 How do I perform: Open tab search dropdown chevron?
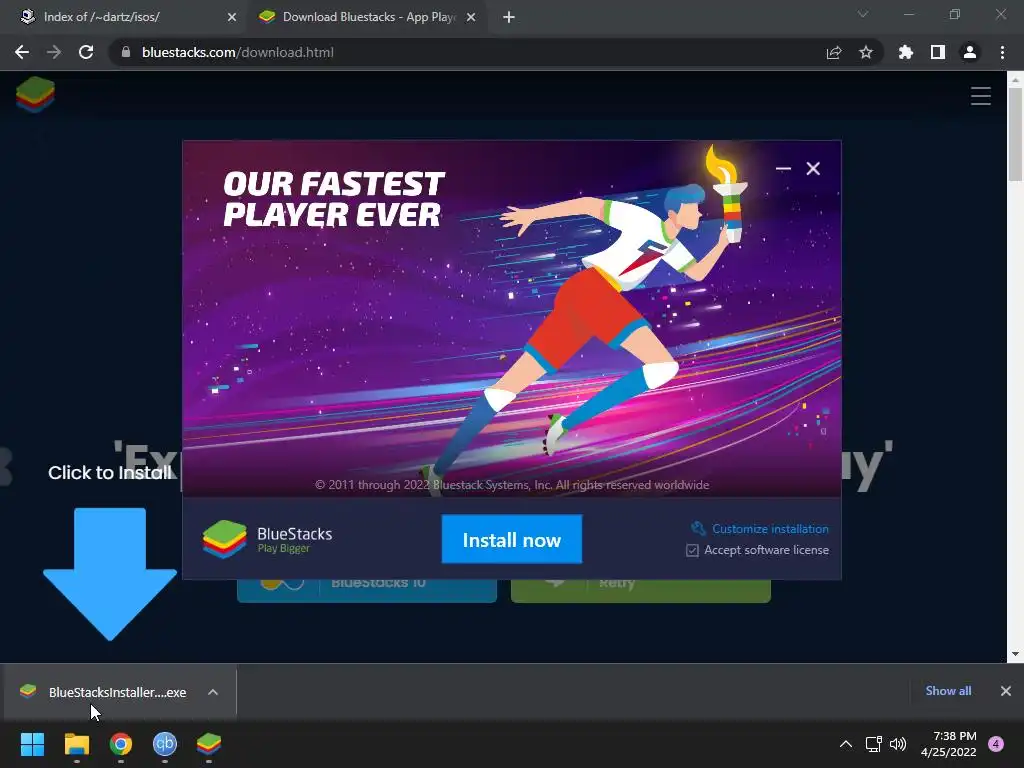coord(863,14)
